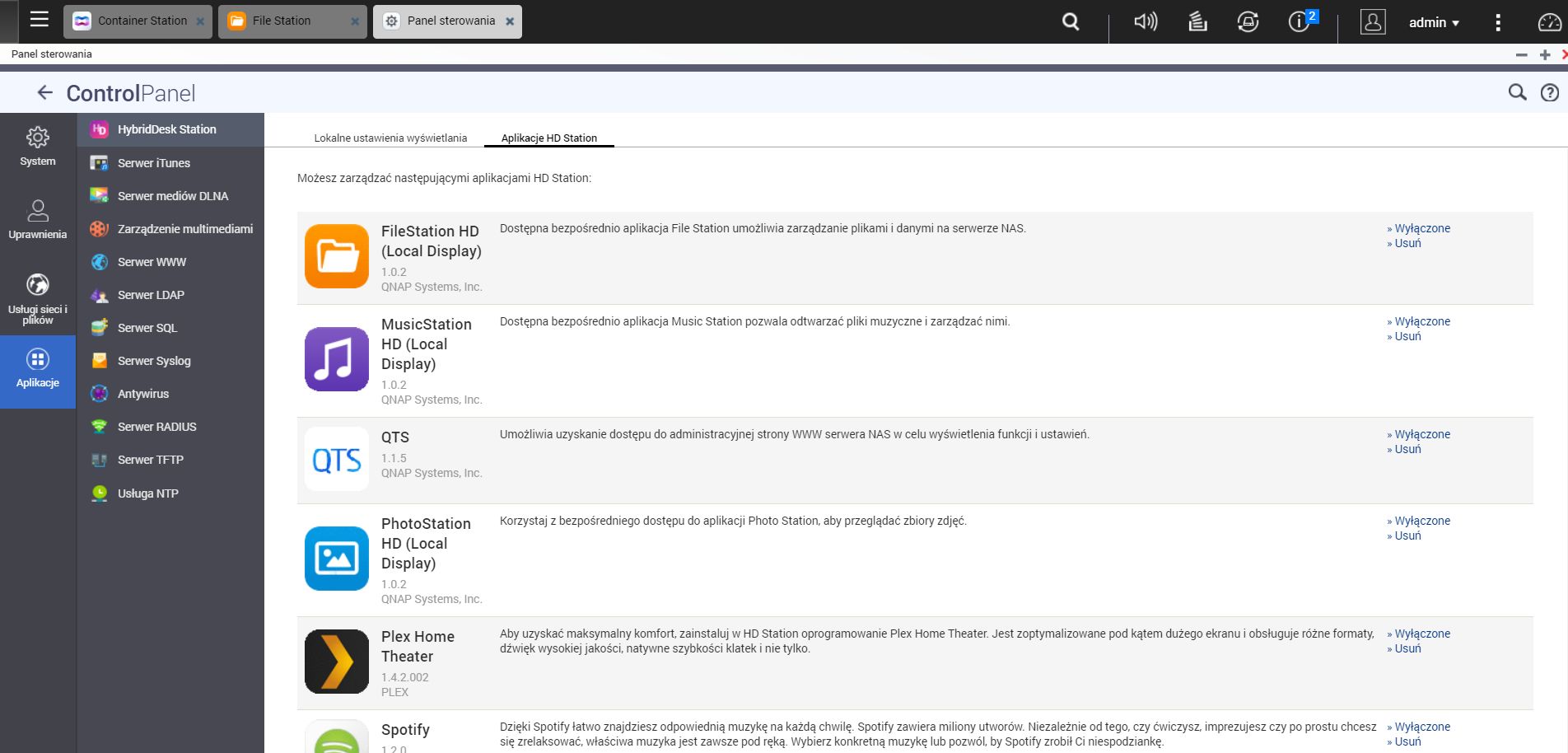Open Usługi sieci i plików category
The height and width of the screenshot is (753, 1568).
(x=38, y=298)
